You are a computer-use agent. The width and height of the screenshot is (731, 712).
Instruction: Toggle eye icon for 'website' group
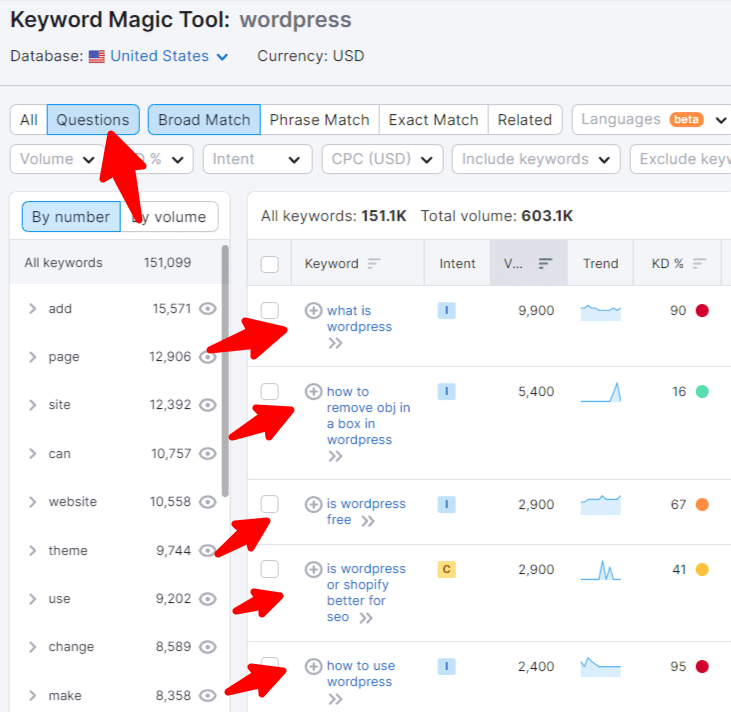coord(207,502)
